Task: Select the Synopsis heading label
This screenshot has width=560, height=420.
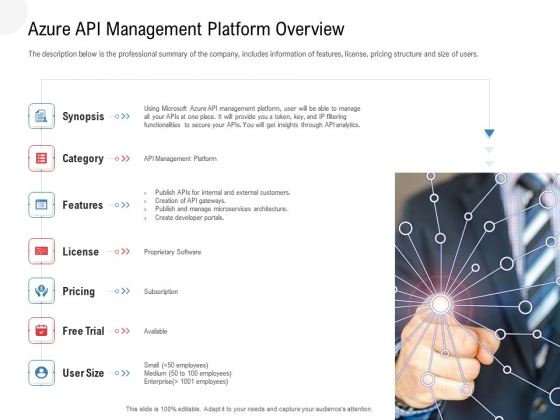Action: [x=83, y=116]
